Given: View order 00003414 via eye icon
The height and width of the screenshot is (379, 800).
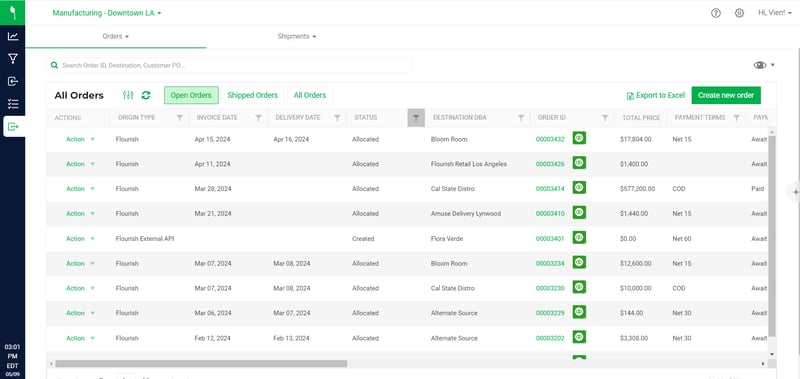Looking at the screenshot, I should pos(579,188).
